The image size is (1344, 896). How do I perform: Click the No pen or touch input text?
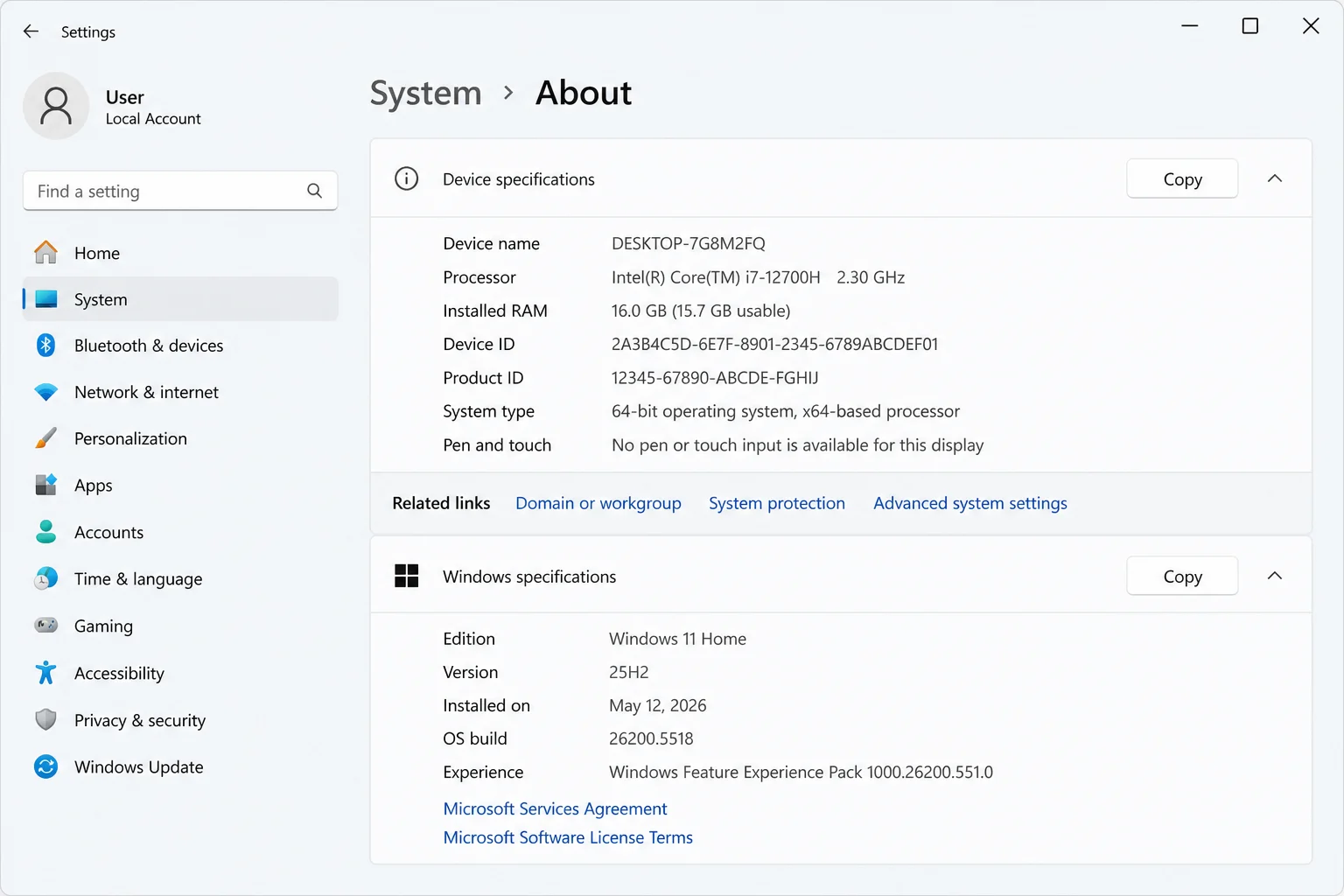coord(798,444)
